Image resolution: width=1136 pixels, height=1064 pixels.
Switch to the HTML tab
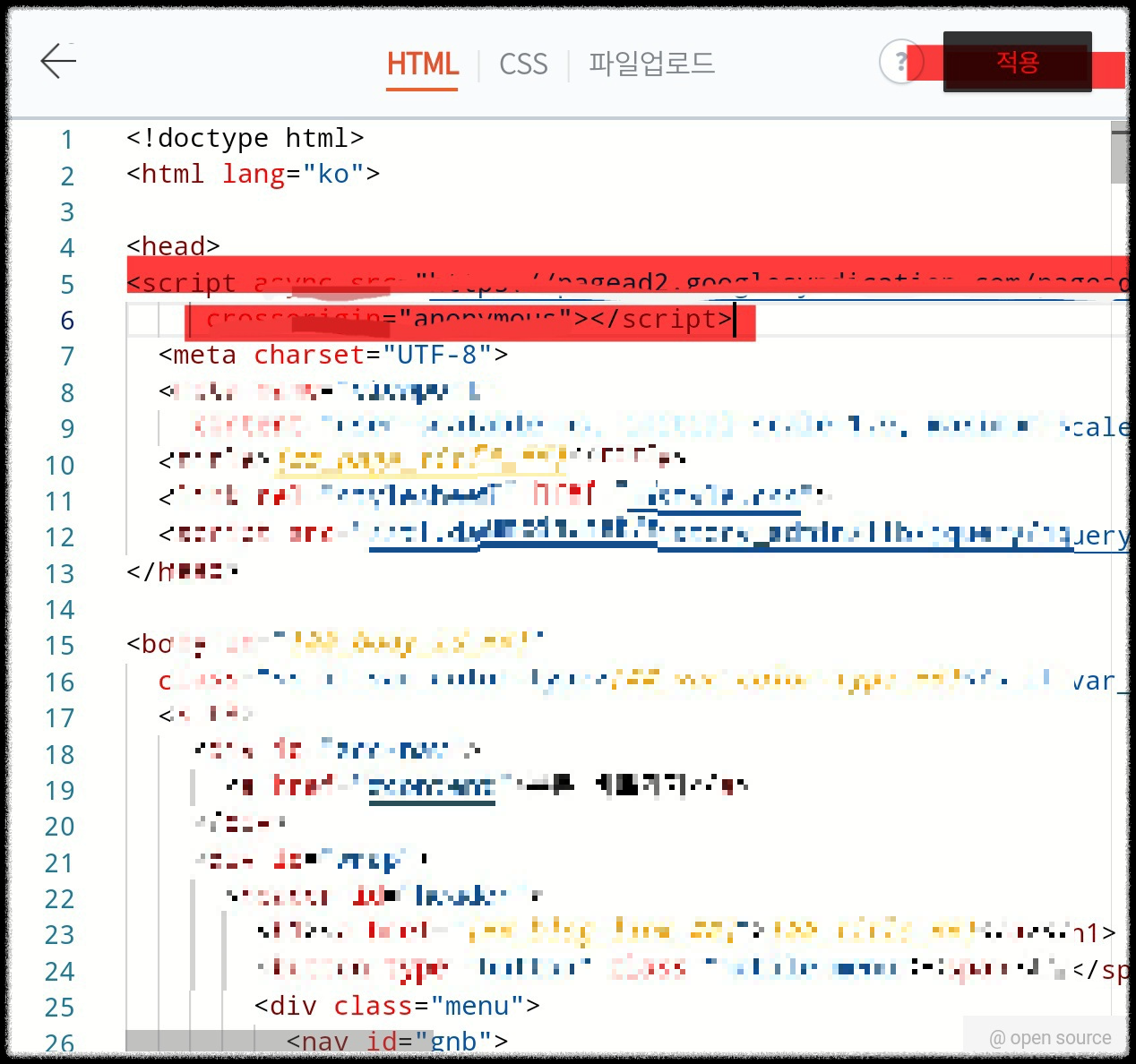coord(422,64)
